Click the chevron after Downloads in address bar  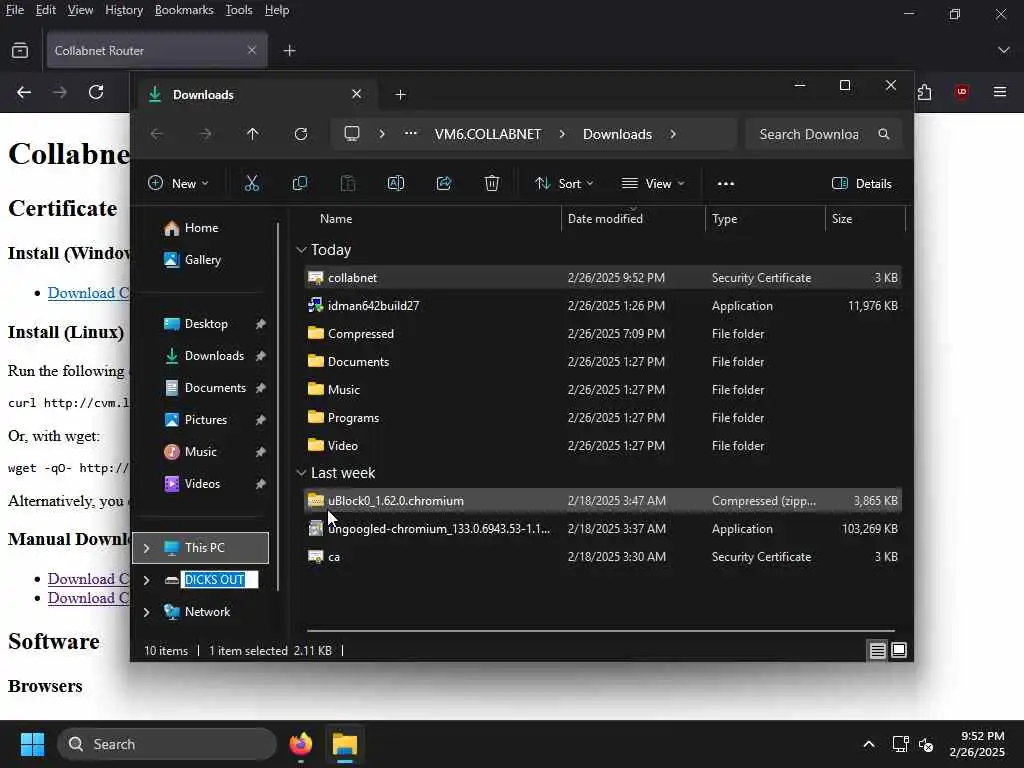pyautogui.click(x=673, y=134)
